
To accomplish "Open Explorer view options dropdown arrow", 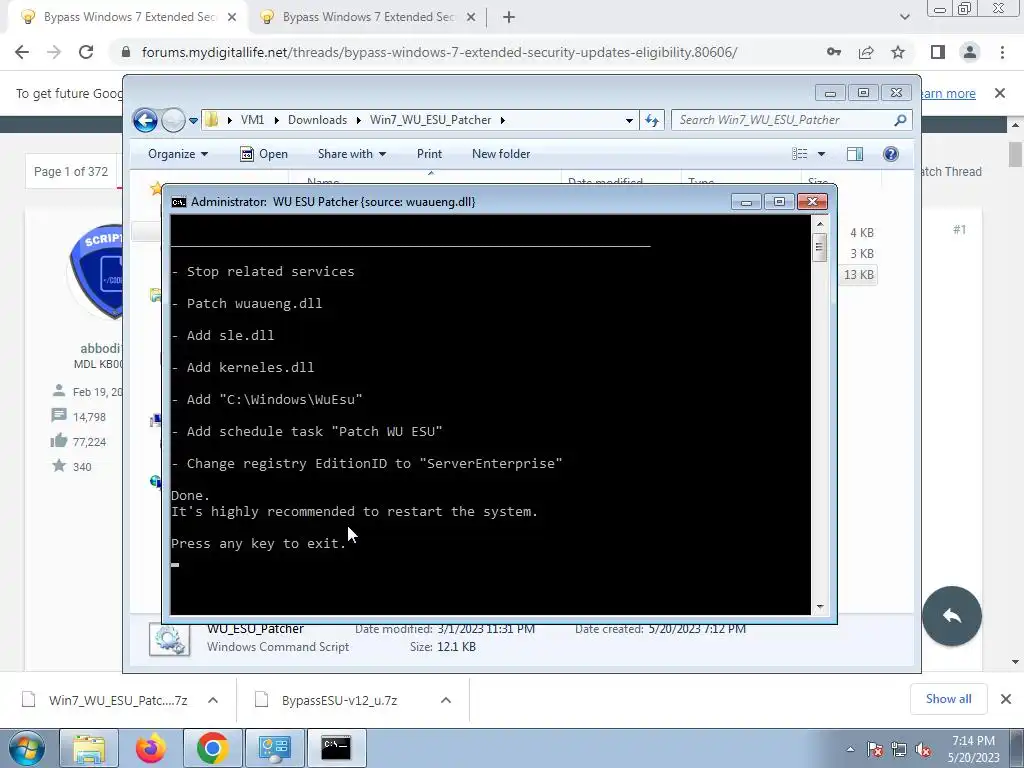I will (x=822, y=154).
